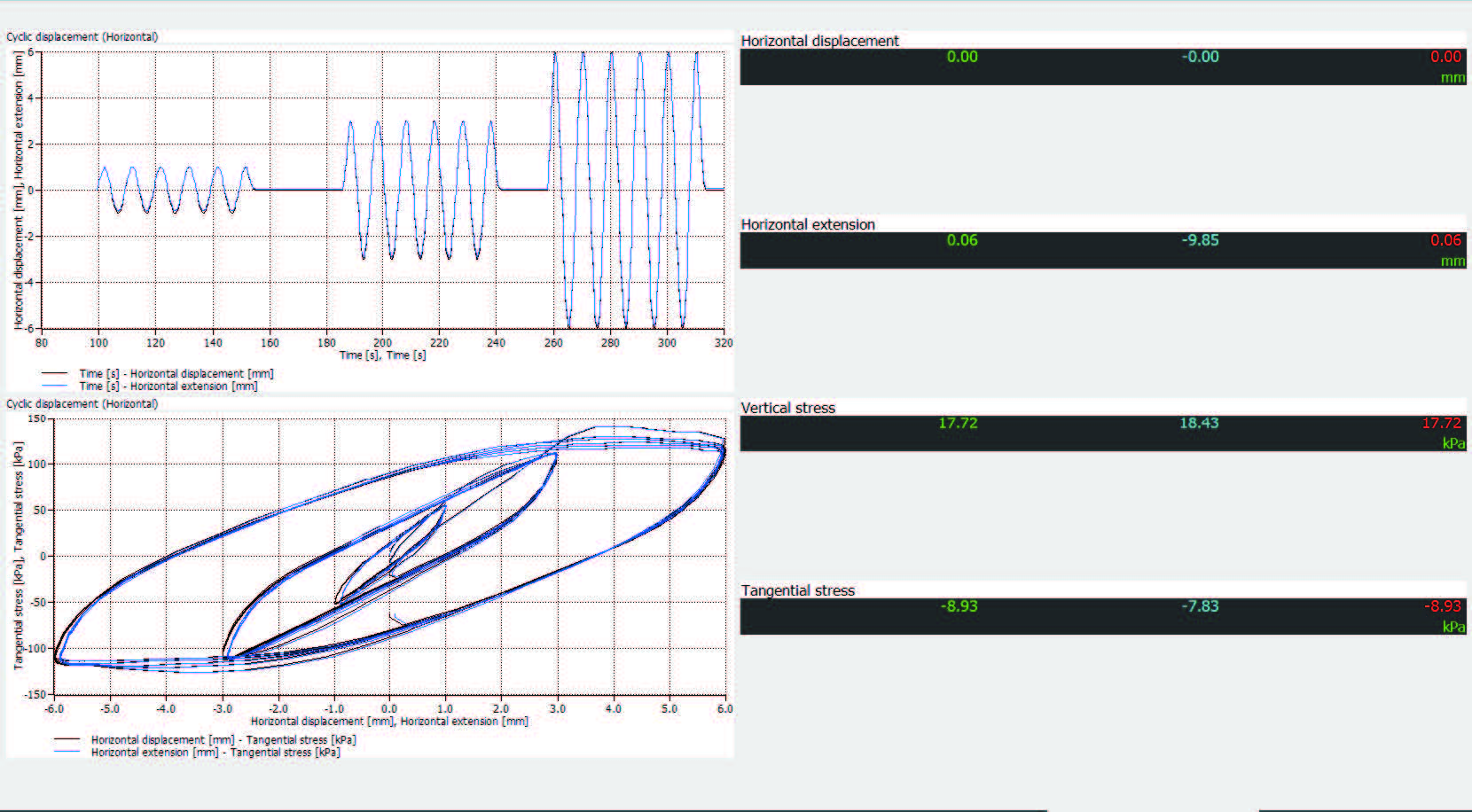
Task: Click the kPa unit in Tangential stress readout
Action: tap(1453, 627)
